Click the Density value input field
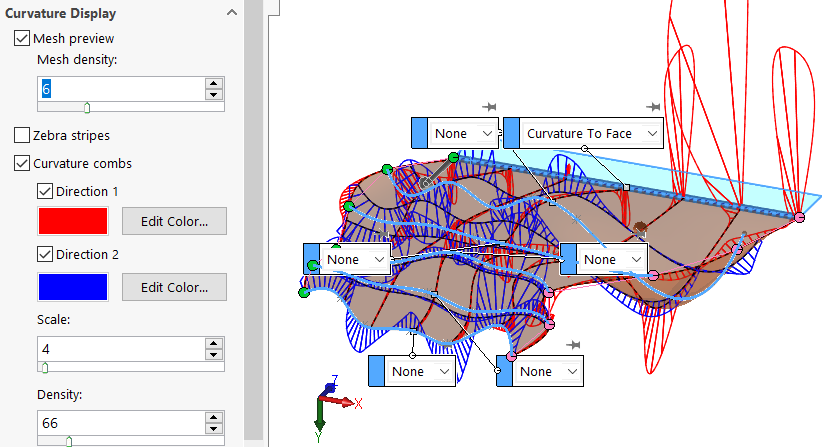Image resolution: width=834 pixels, height=447 pixels. click(x=121, y=423)
